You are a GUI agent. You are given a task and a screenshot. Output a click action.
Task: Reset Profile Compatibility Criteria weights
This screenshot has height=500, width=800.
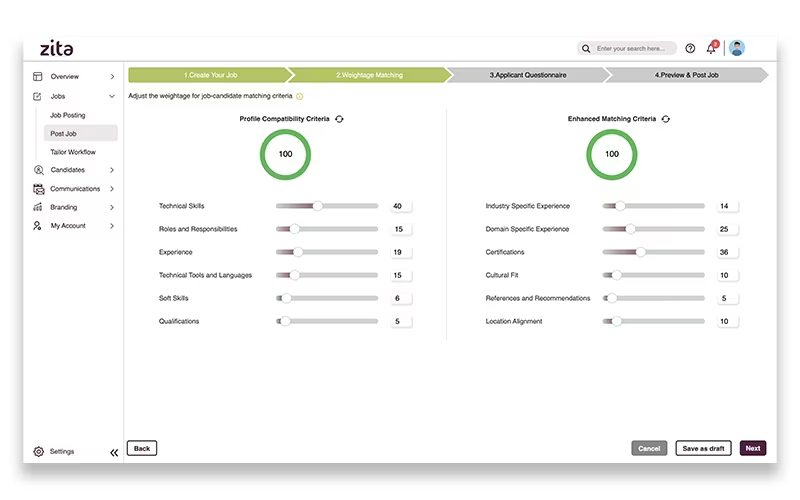tap(339, 119)
